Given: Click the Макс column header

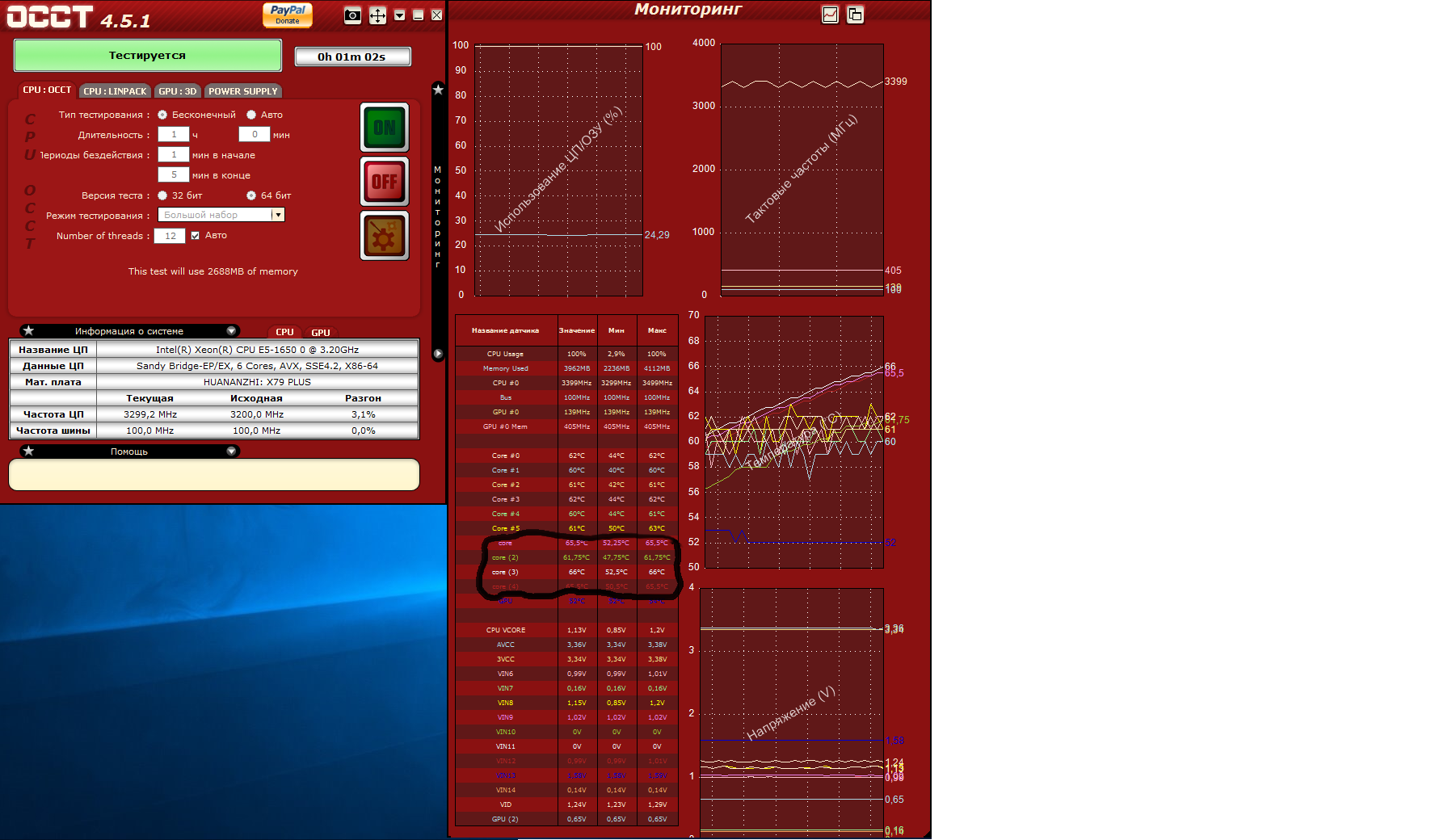Looking at the screenshot, I should [x=657, y=330].
